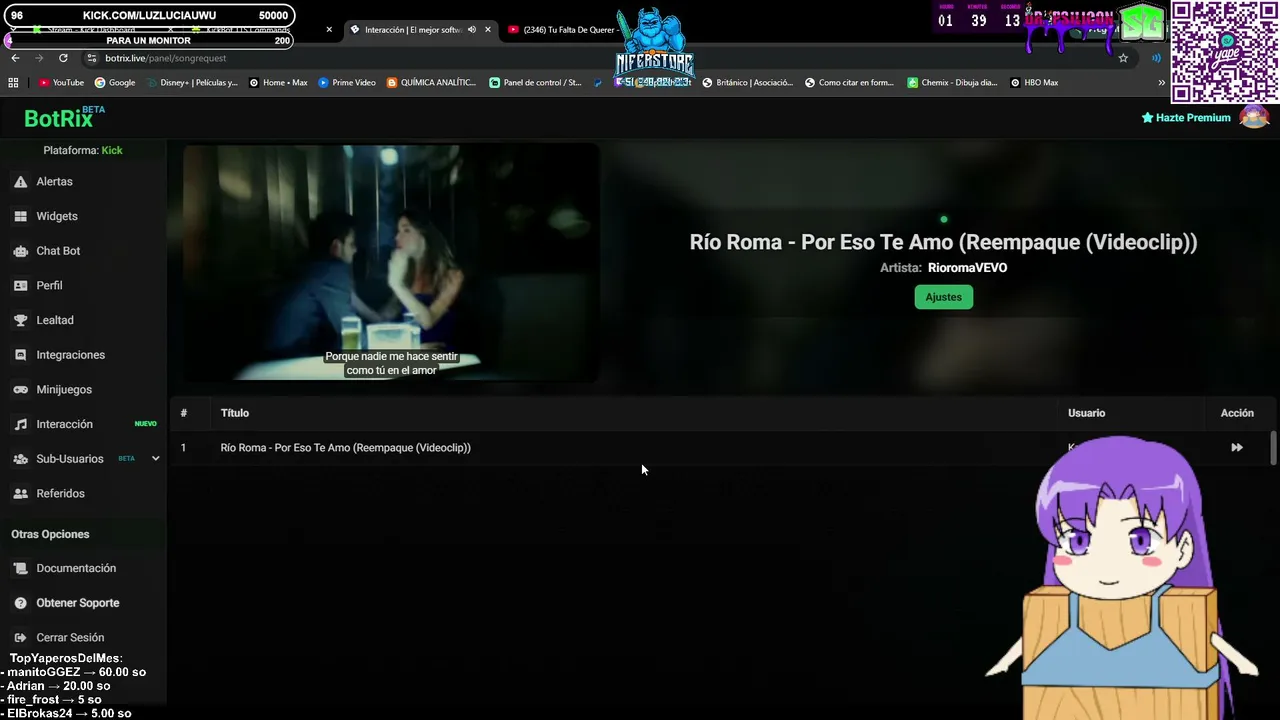Open the Widgets menu item
The width and height of the screenshot is (1280, 720).
click(x=83, y=216)
